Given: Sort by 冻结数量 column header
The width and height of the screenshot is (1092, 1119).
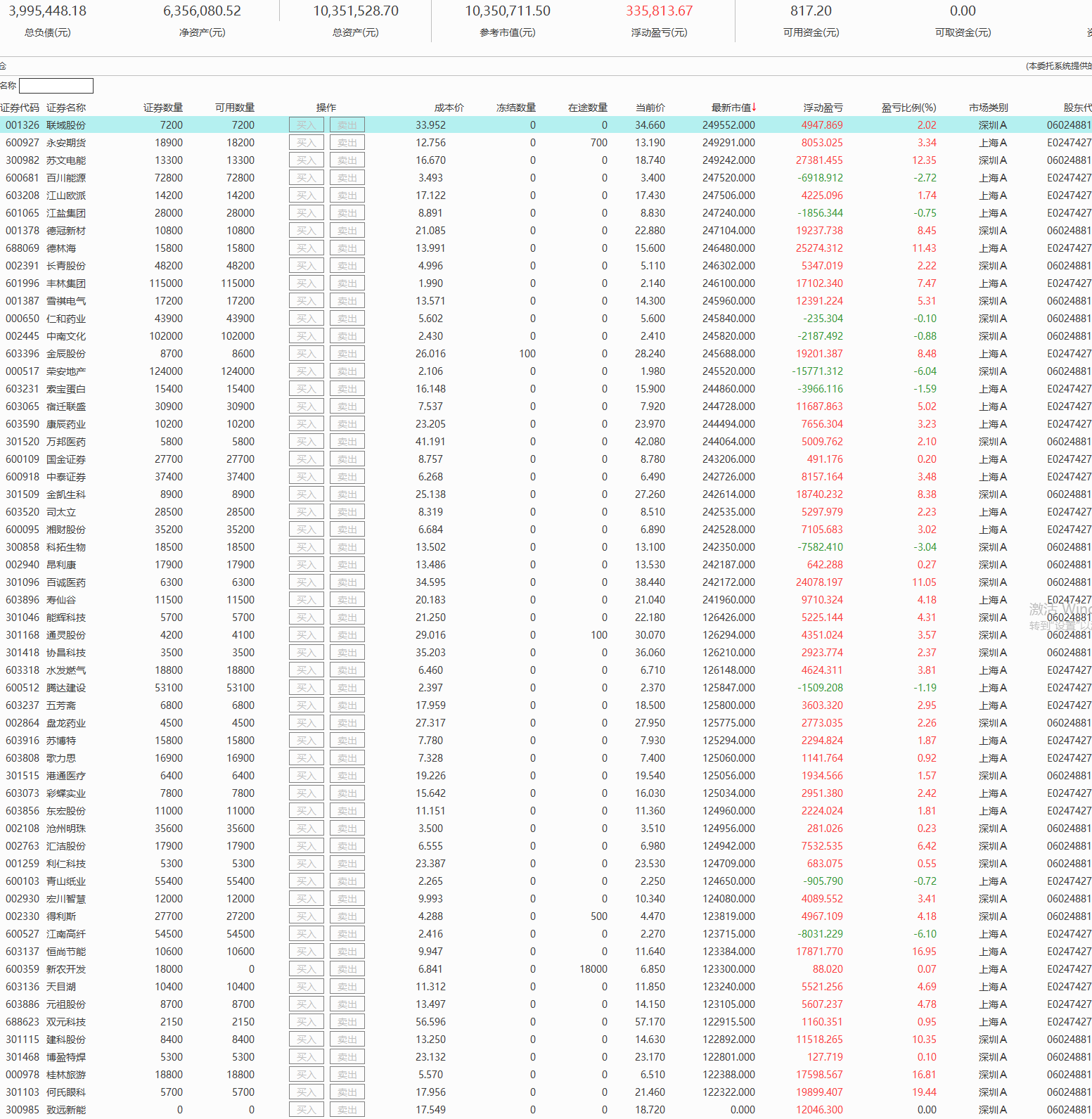Looking at the screenshot, I should [516, 108].
